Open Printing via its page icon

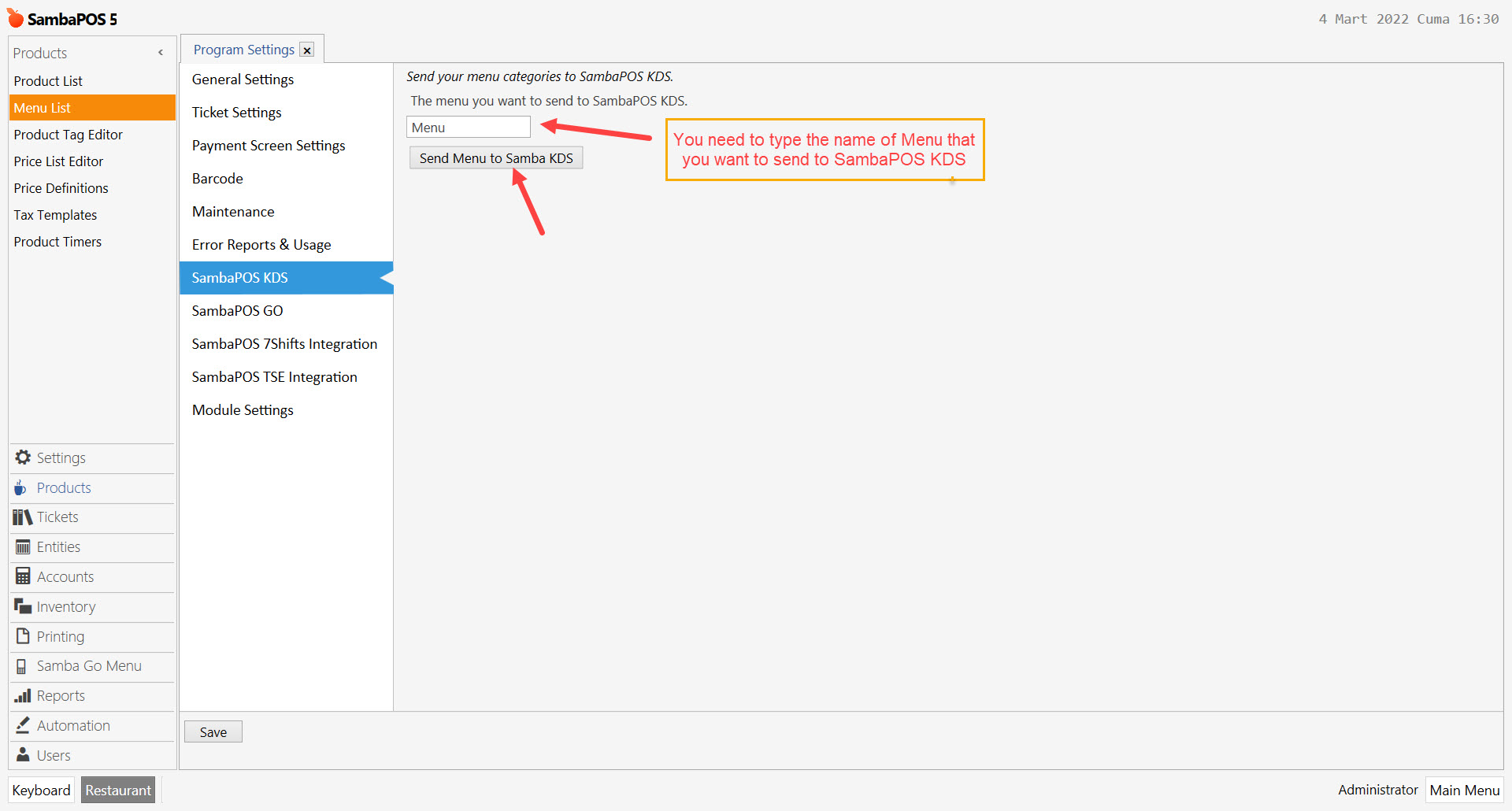pyautogui.click(x=21, y=636)
